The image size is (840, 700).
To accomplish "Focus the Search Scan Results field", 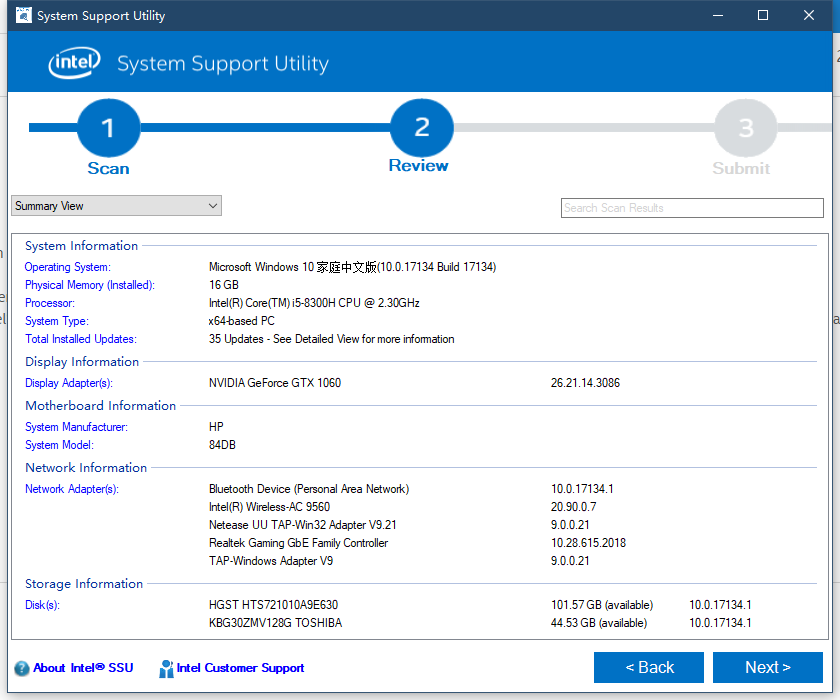I will [x=692, y=208].
